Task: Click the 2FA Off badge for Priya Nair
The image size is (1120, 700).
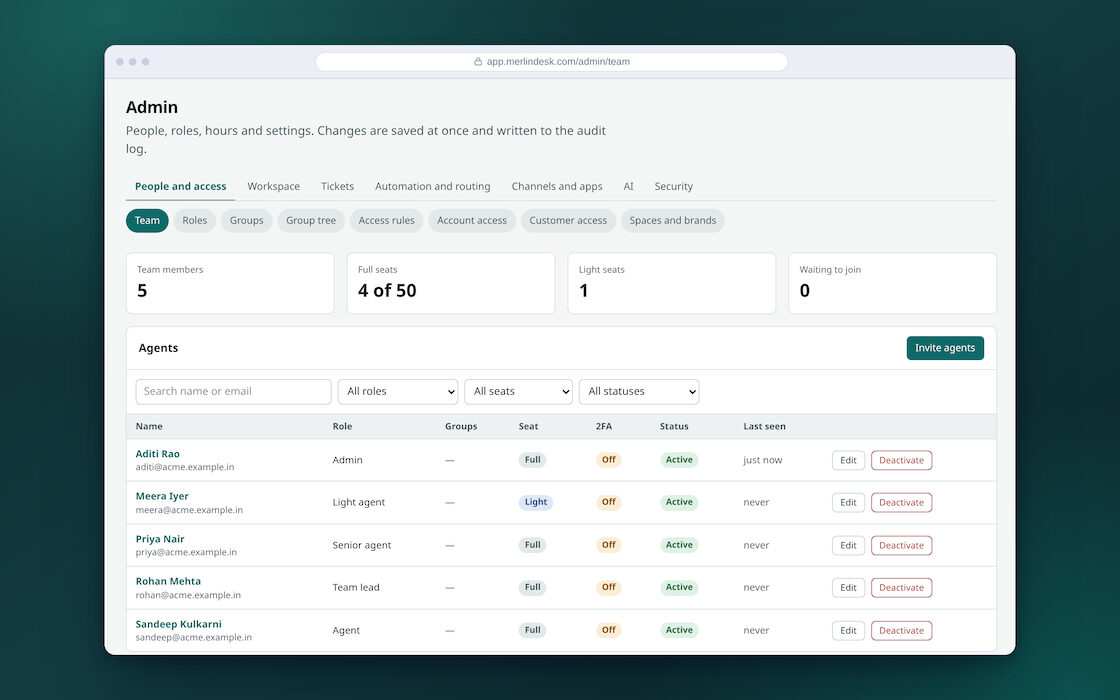Action: (609, 545)
